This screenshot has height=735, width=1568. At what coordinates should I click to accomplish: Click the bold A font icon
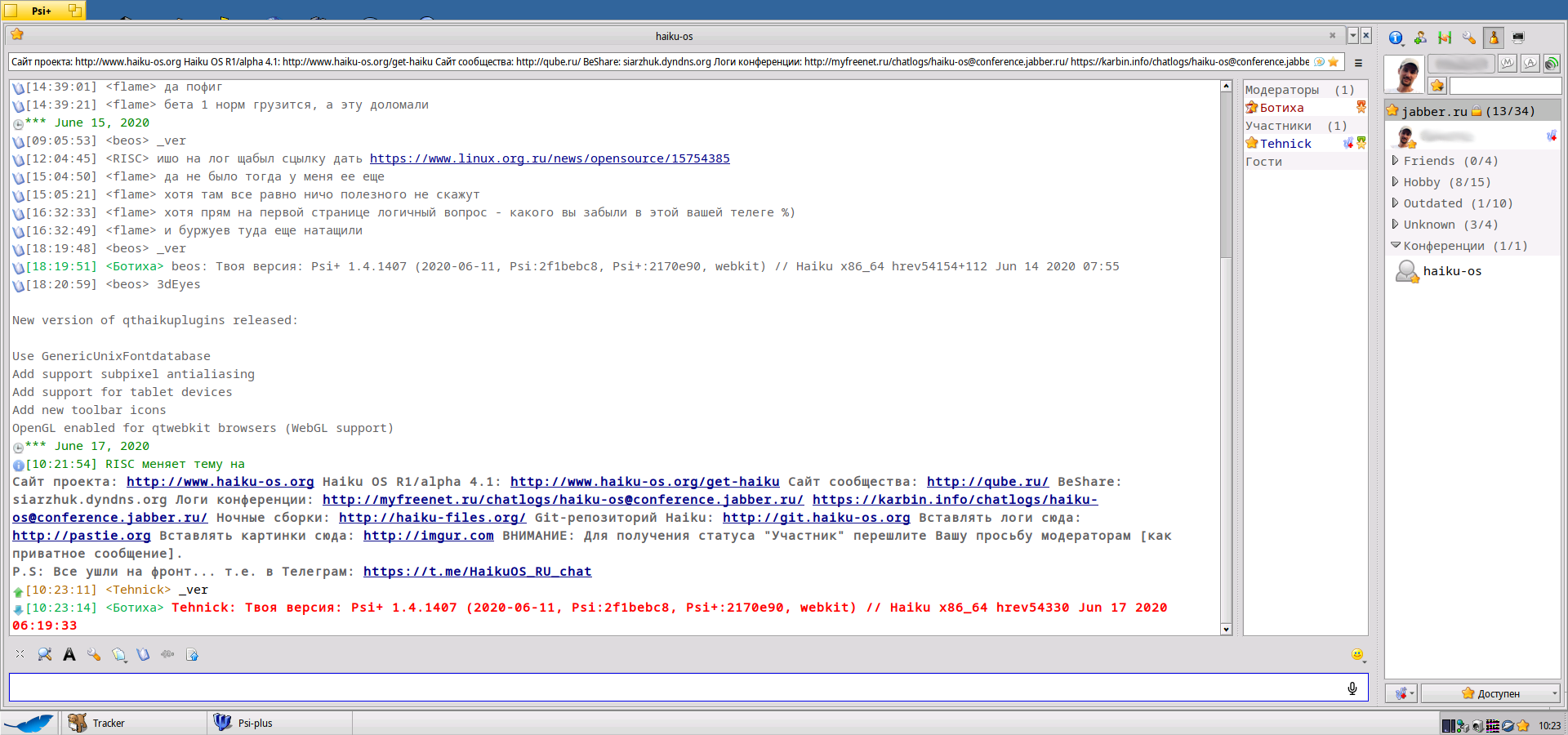click(69, 654)
